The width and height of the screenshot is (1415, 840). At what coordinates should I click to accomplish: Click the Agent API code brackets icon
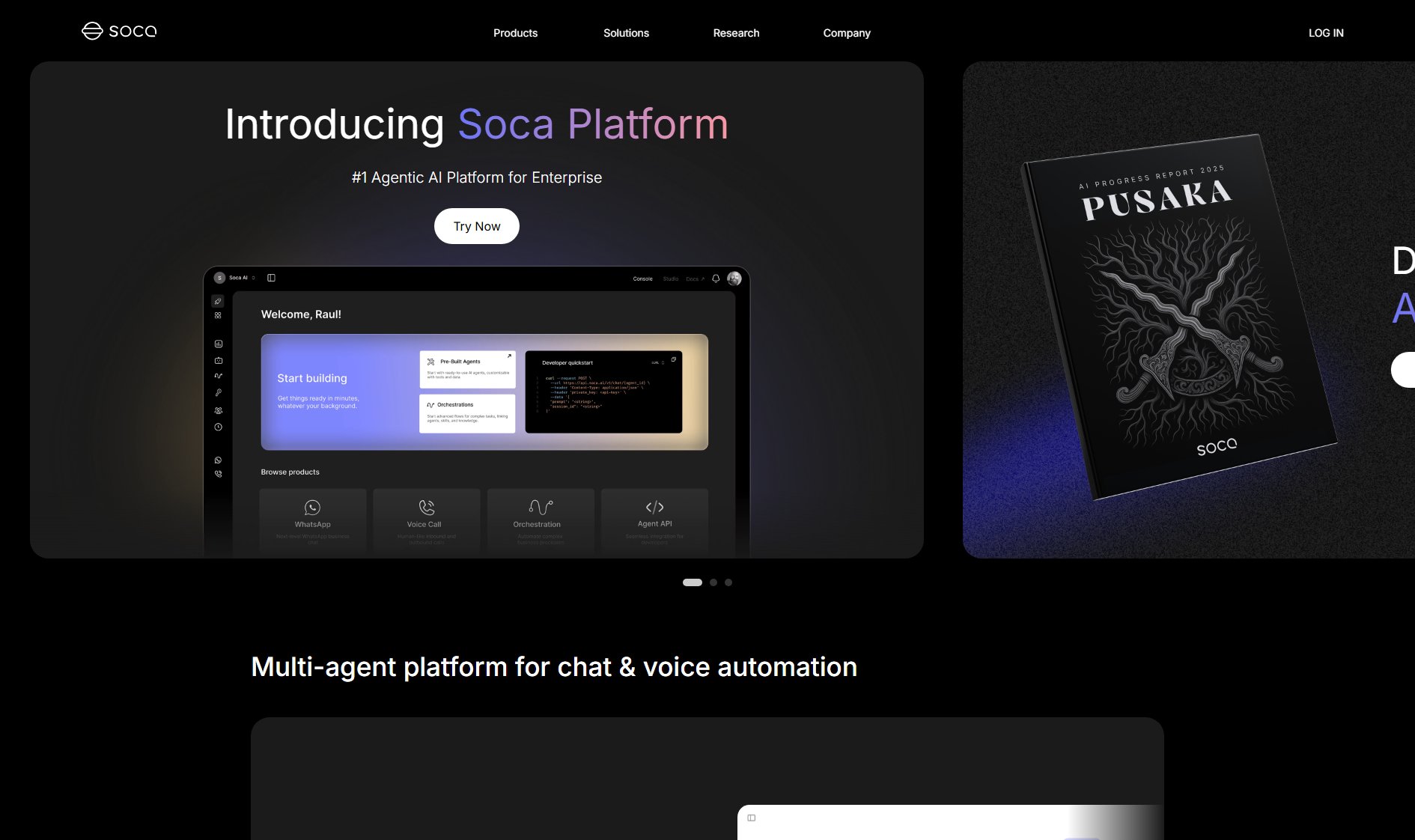click(654, 507)
